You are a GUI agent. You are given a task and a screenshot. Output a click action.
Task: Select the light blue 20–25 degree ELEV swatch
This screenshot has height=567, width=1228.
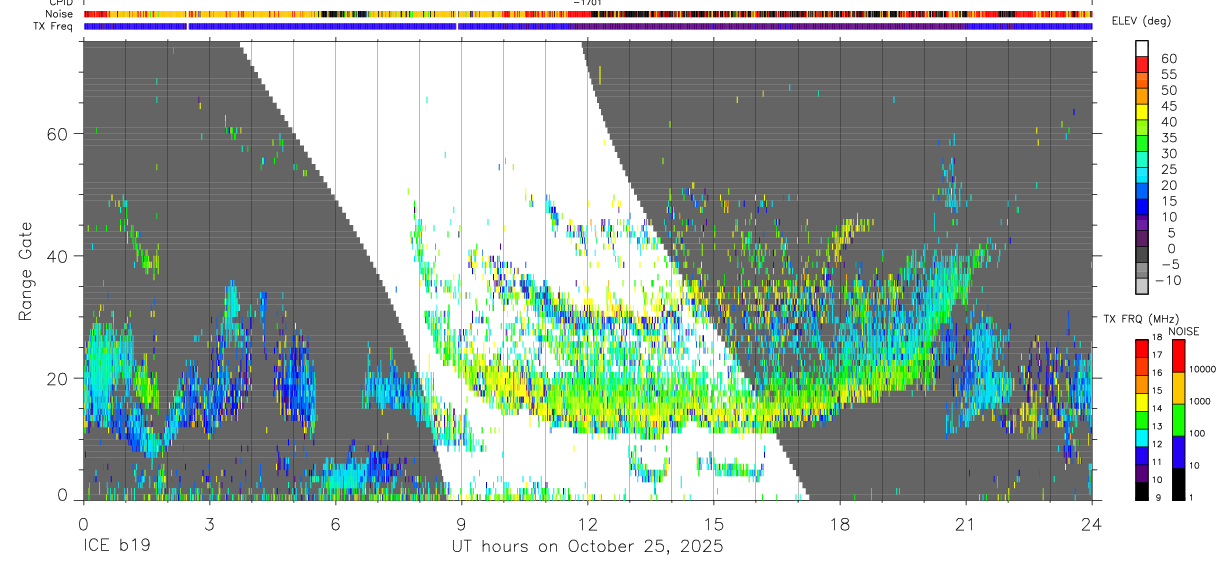1143,177
